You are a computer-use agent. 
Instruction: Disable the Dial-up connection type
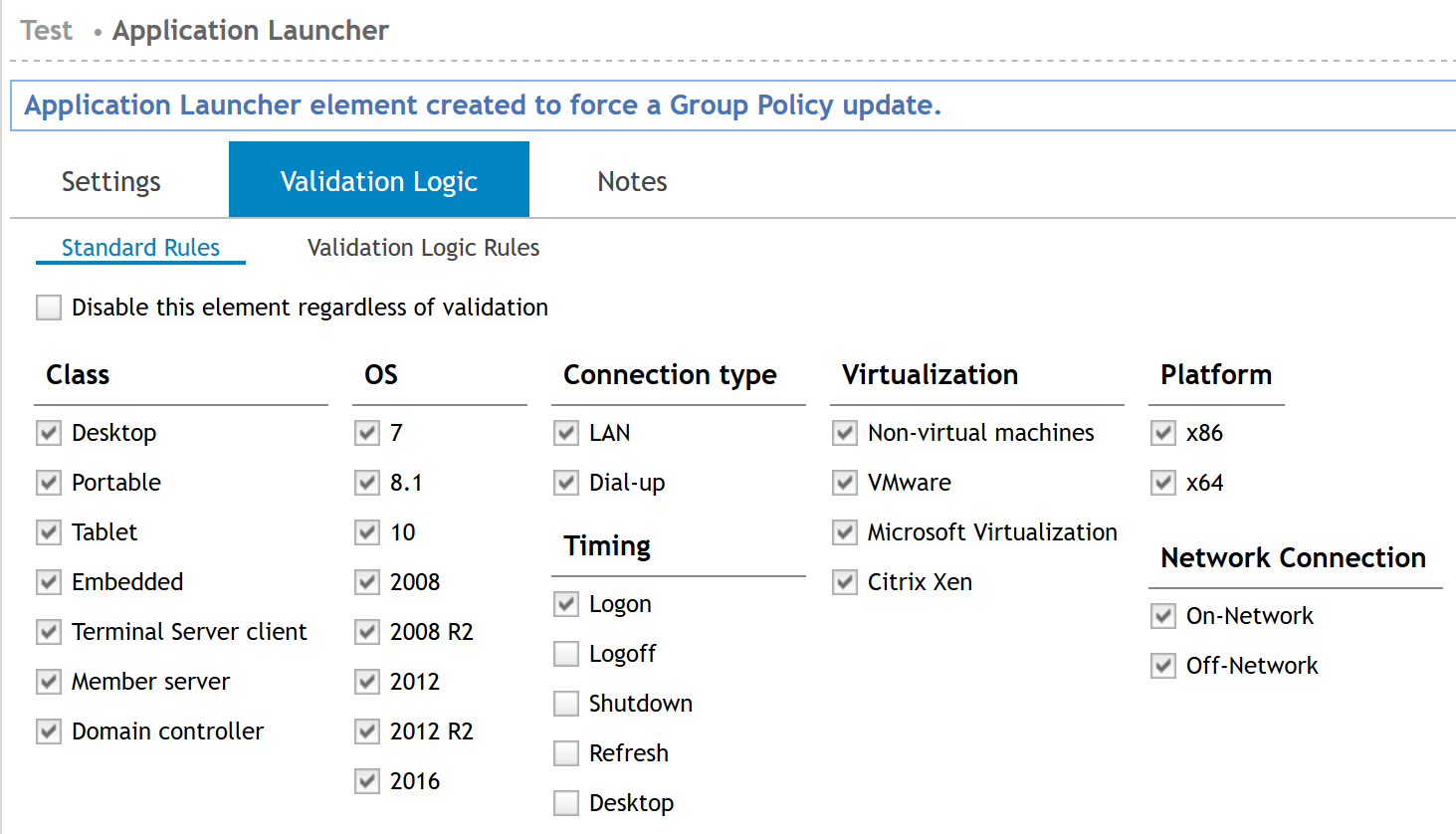(565, 482)
